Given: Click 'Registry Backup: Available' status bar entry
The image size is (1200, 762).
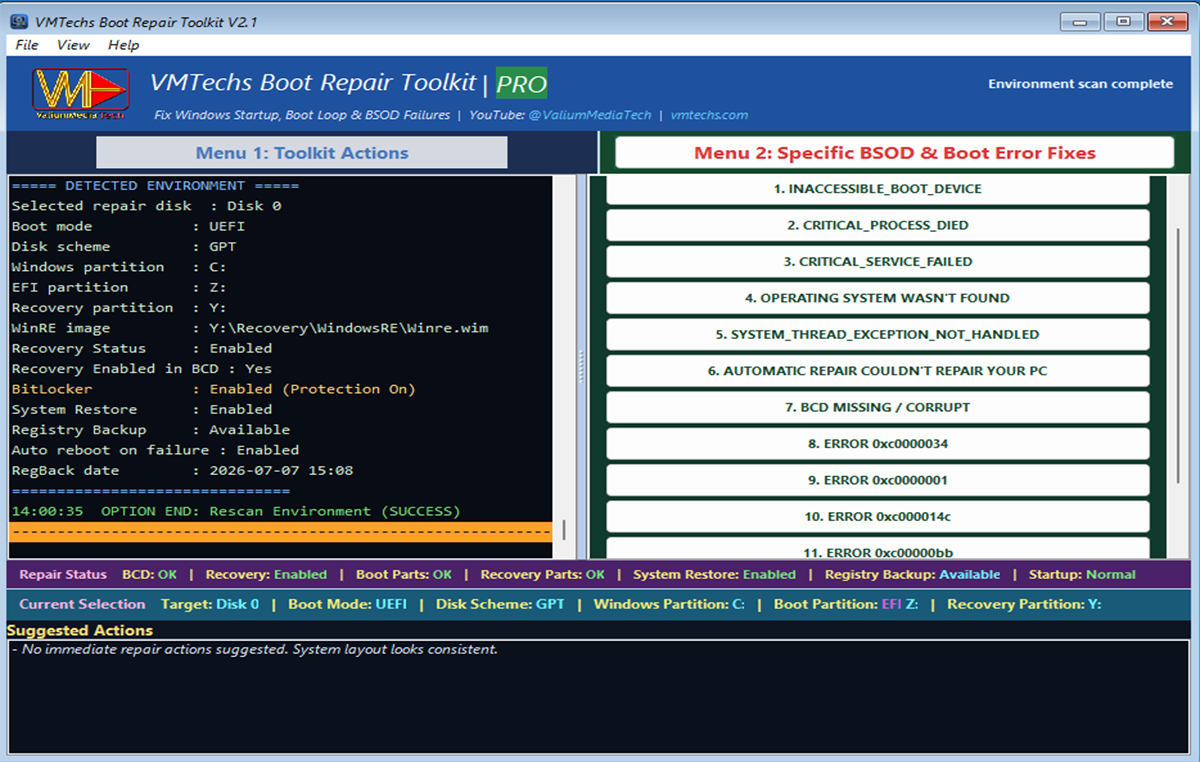Looking at the screenshot, I should click(912, 575).
